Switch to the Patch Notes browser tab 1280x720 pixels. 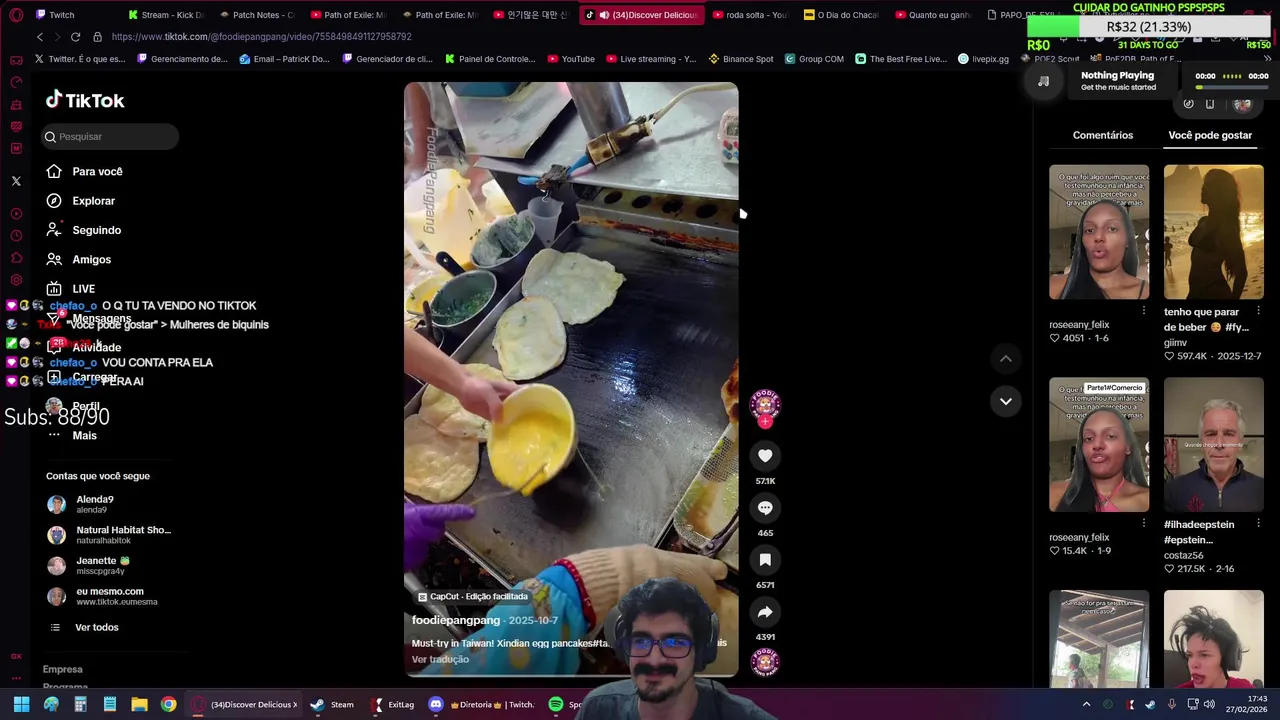click(x=256, y=15)
